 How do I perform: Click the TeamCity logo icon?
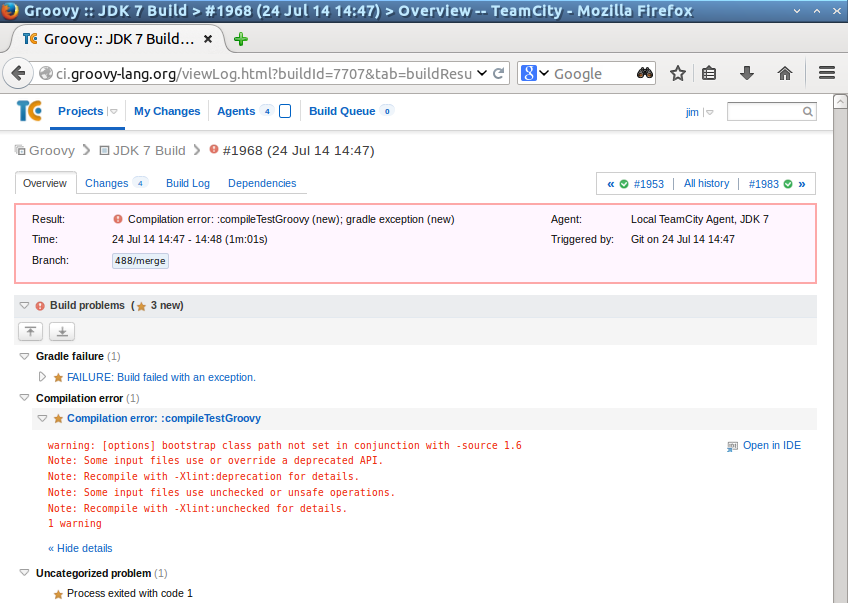pyautogui.click(x=29, y=110)
